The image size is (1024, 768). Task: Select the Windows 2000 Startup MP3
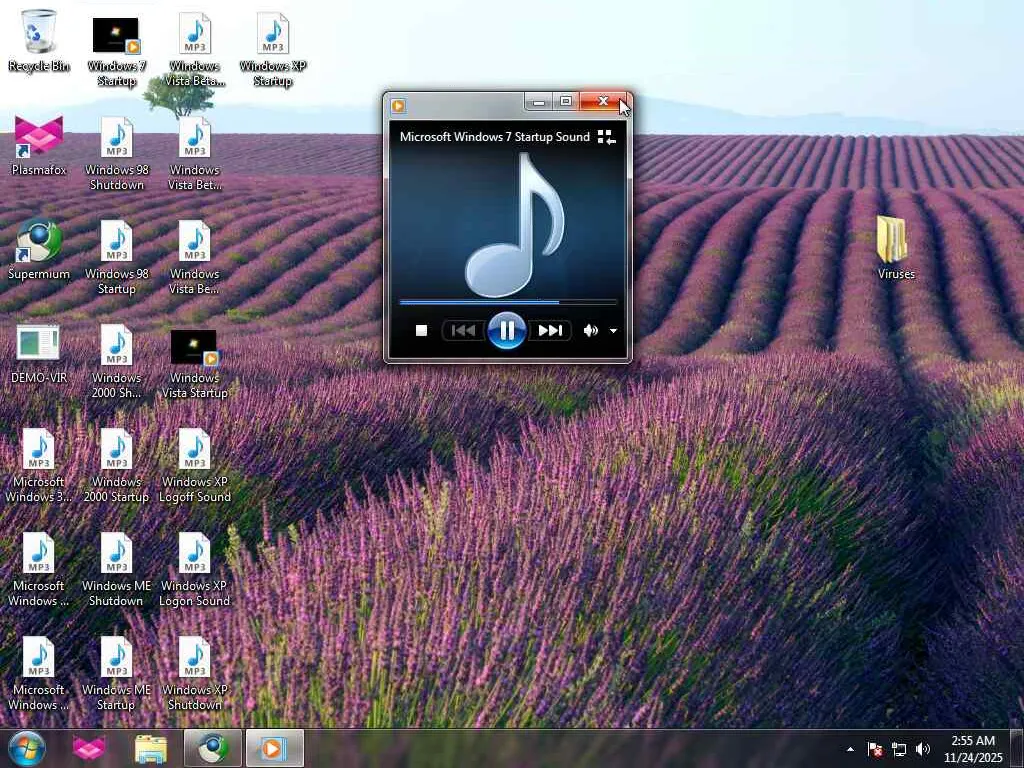116,466
